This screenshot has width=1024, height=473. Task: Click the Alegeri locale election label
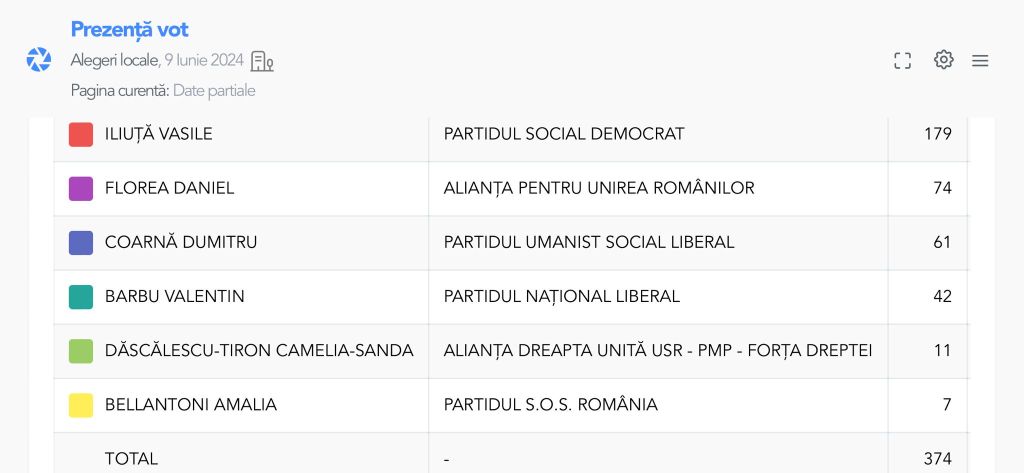pyautogui.click(x=114, y=61)
